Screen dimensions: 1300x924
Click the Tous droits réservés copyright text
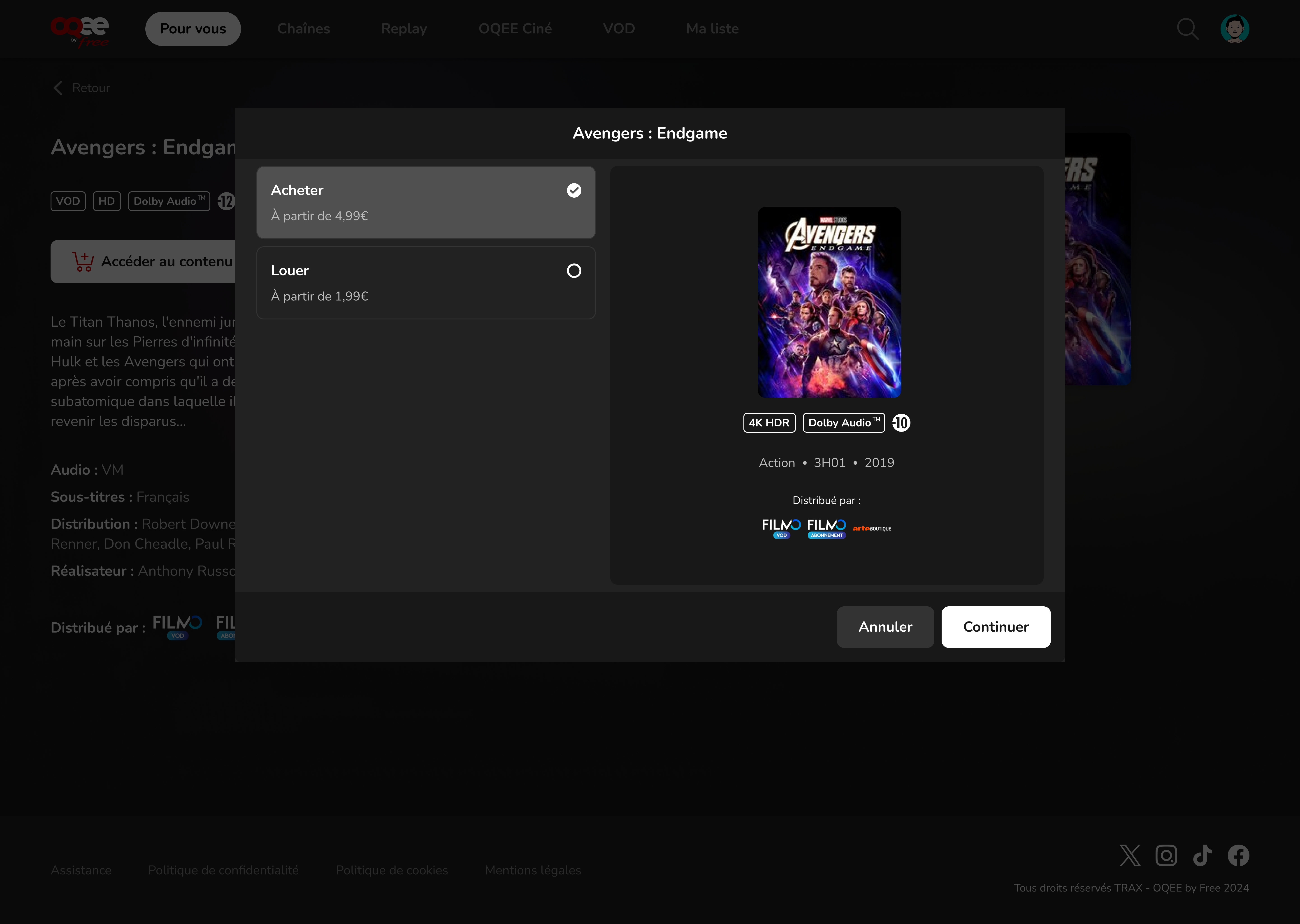coord(1132,888)
